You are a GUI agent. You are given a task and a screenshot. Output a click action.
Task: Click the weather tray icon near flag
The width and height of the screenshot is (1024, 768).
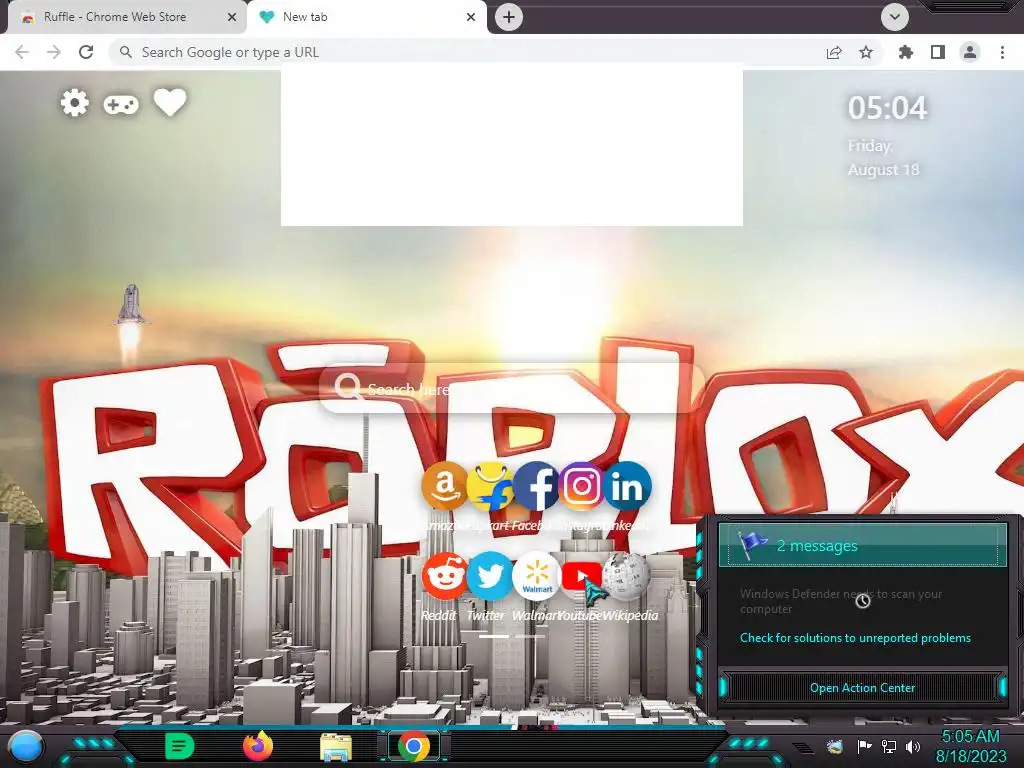[834, 746]
